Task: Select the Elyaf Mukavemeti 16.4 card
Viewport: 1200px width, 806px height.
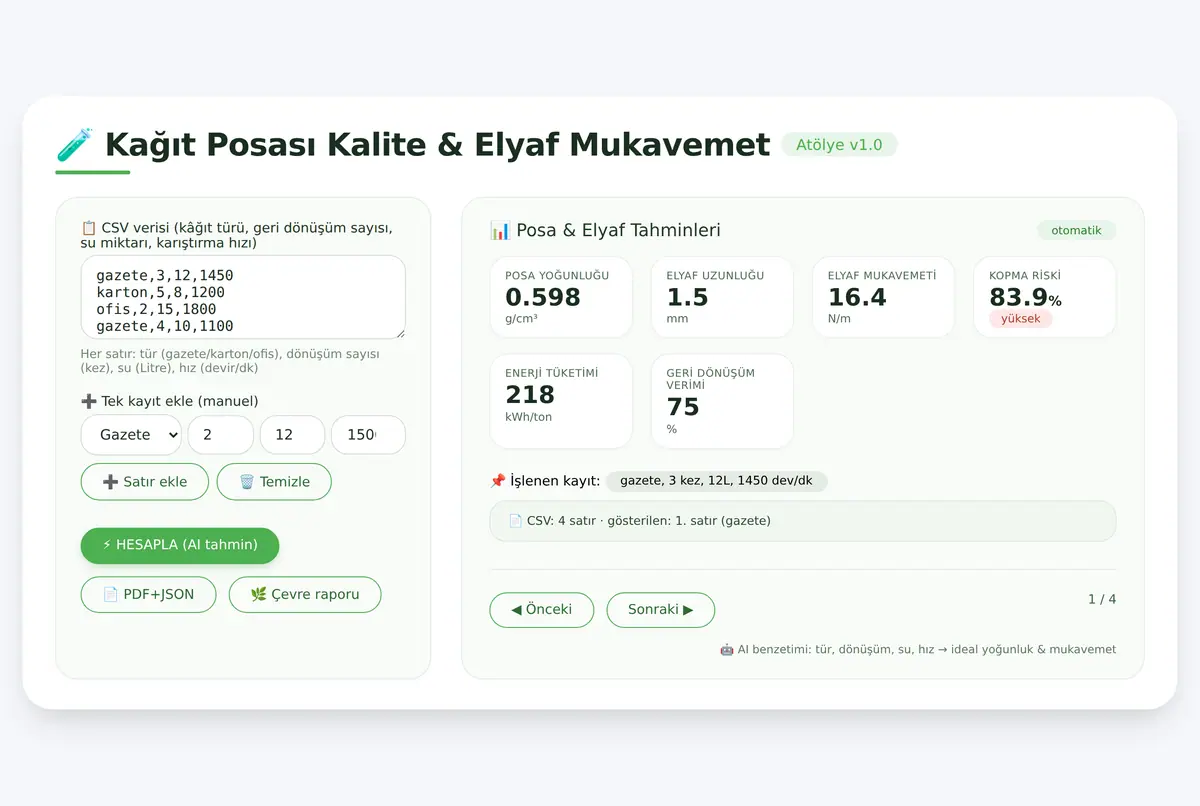Action: click(x=883, y=297)
